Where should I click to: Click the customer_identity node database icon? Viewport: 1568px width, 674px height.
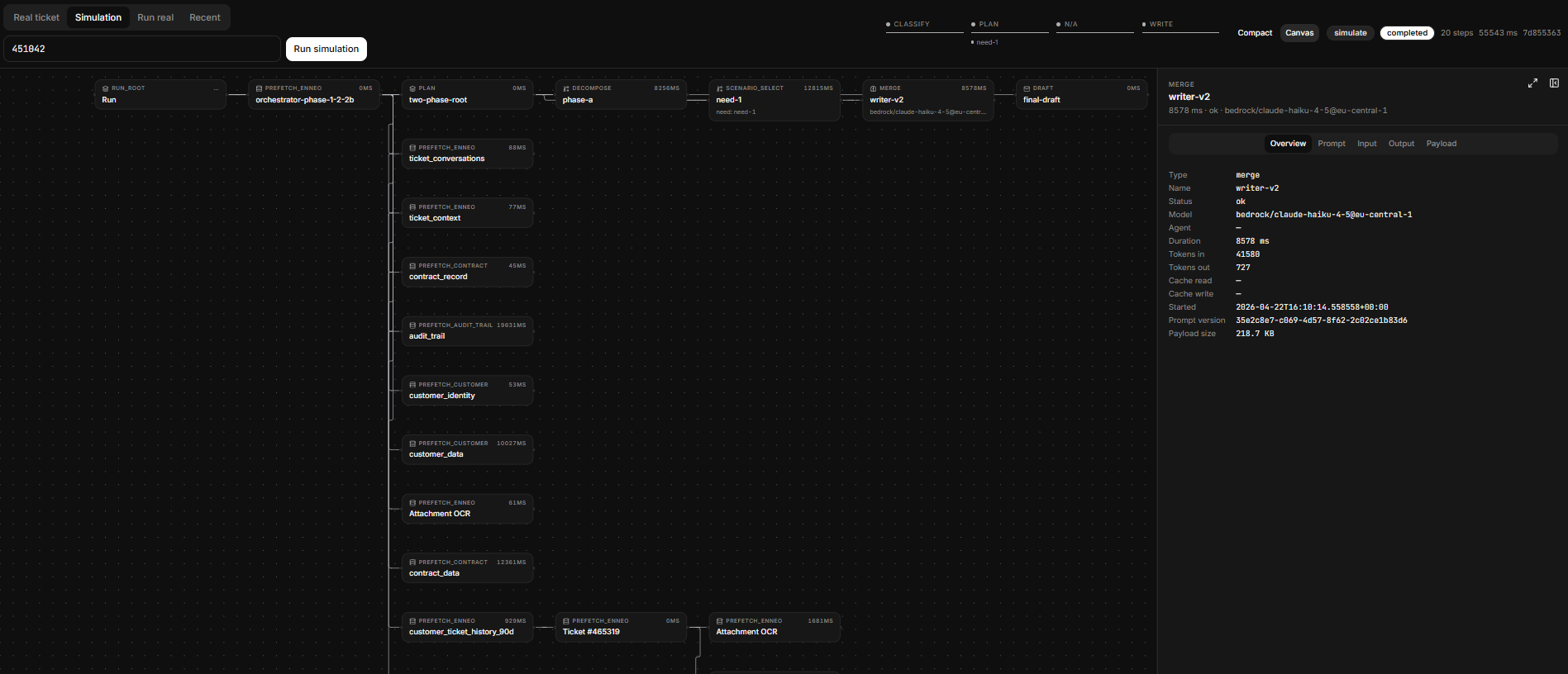point(412,385)
